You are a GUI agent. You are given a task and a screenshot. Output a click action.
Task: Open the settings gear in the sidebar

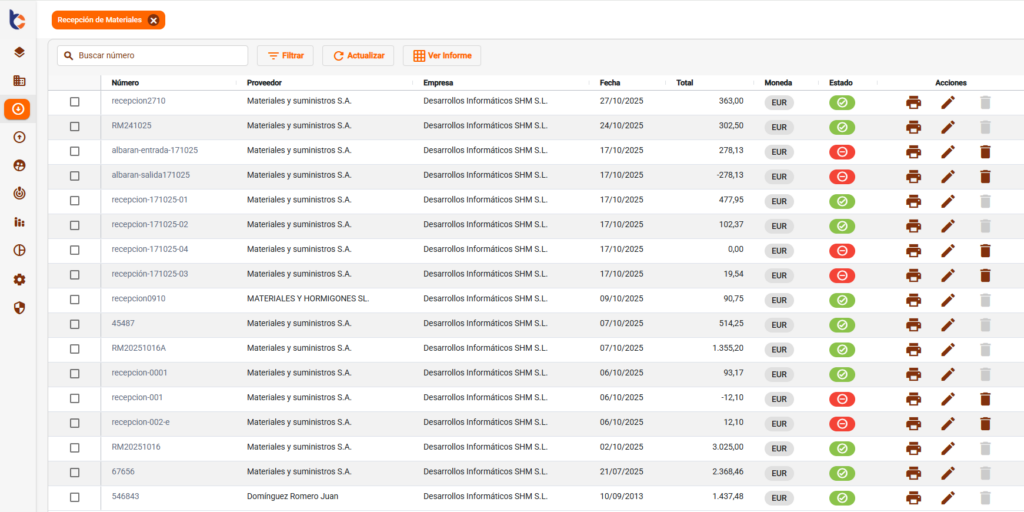19,279
